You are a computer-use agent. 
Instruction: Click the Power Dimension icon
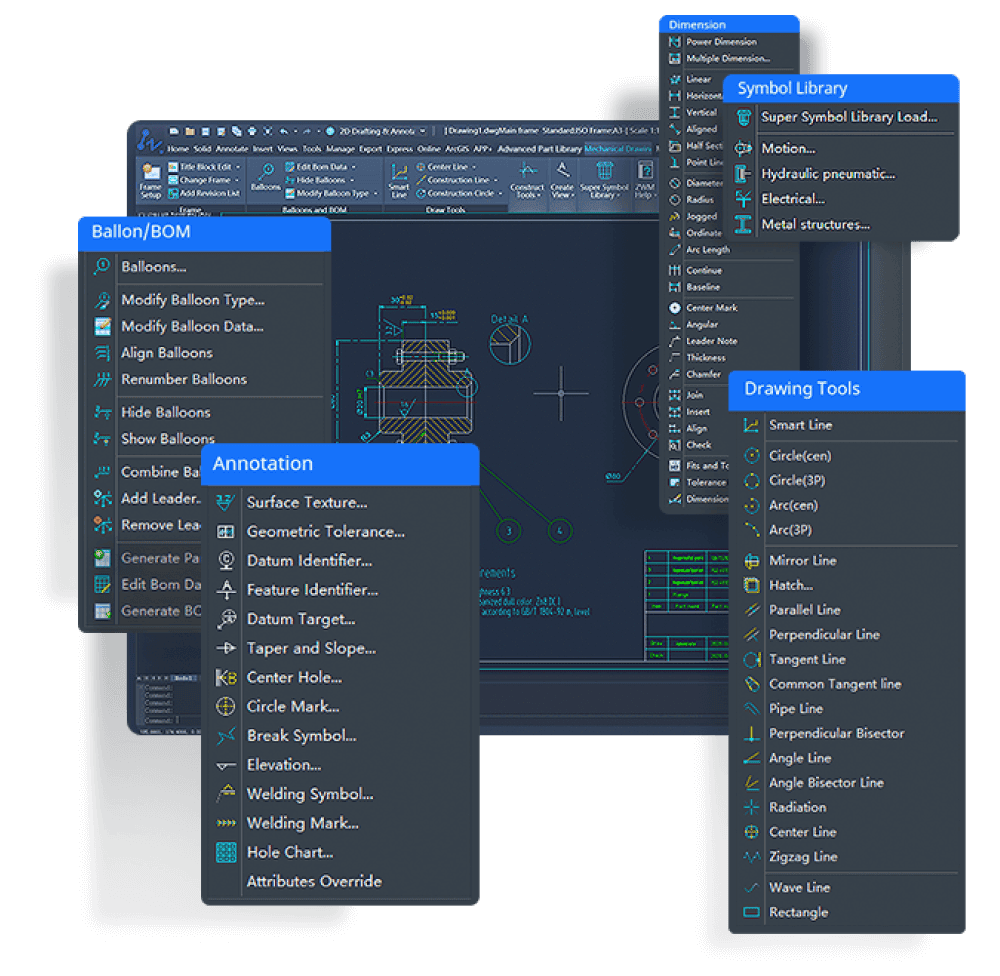pos(675,42)
